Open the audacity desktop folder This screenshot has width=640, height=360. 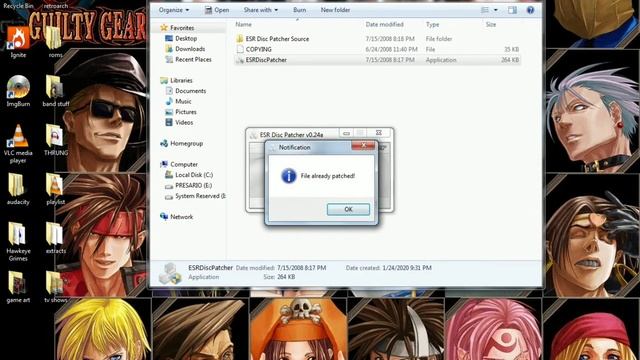click(x=18, y=189)
